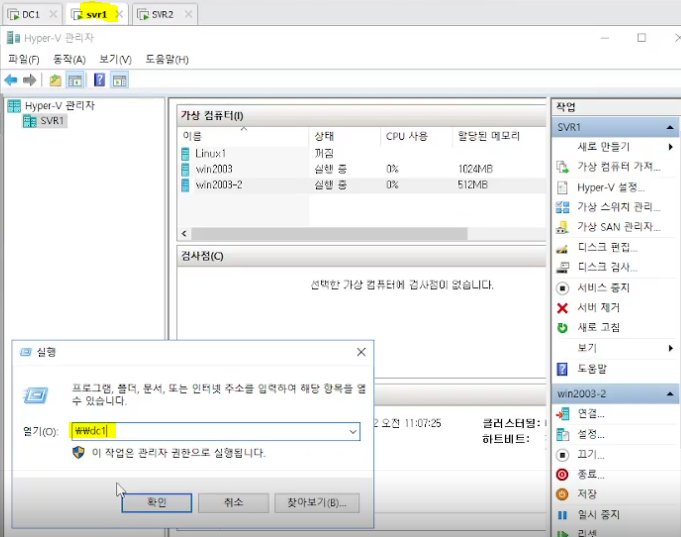681x537 pixels.
Task: Sort by the 할당된 메모리 column header
Action: click(x=499, y=136)
